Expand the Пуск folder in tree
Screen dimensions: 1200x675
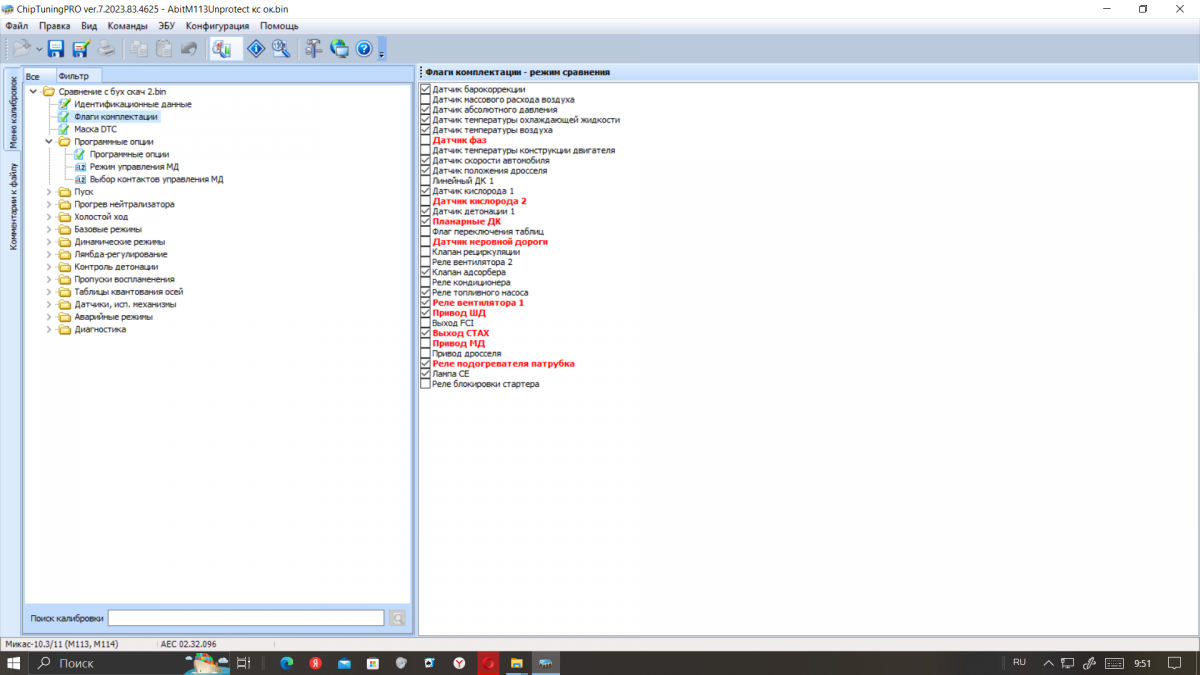(x=50, y=192)
